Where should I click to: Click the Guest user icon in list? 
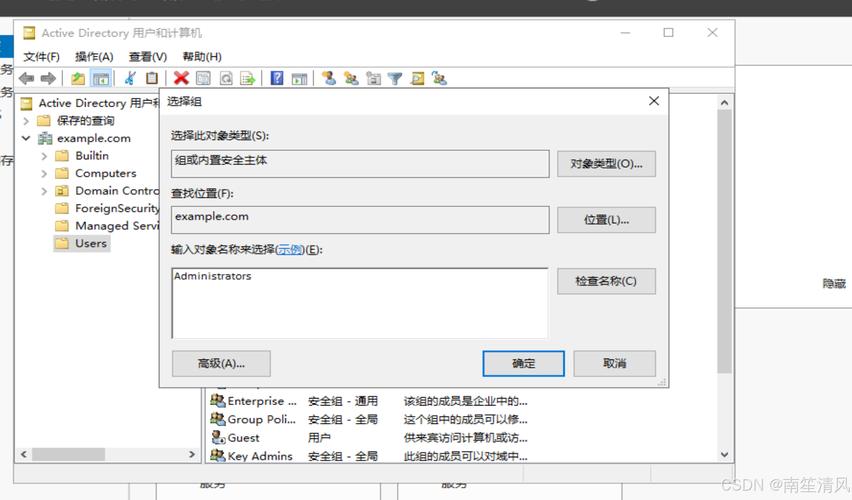point(218,438)
